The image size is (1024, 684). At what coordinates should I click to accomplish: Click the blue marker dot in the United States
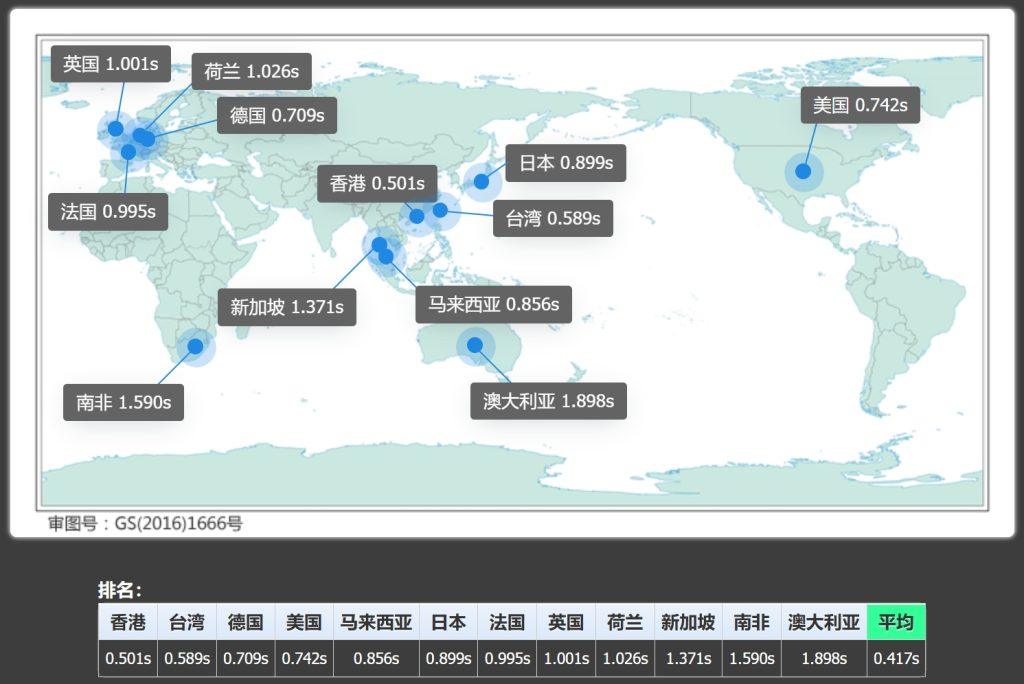click(803, 171)
